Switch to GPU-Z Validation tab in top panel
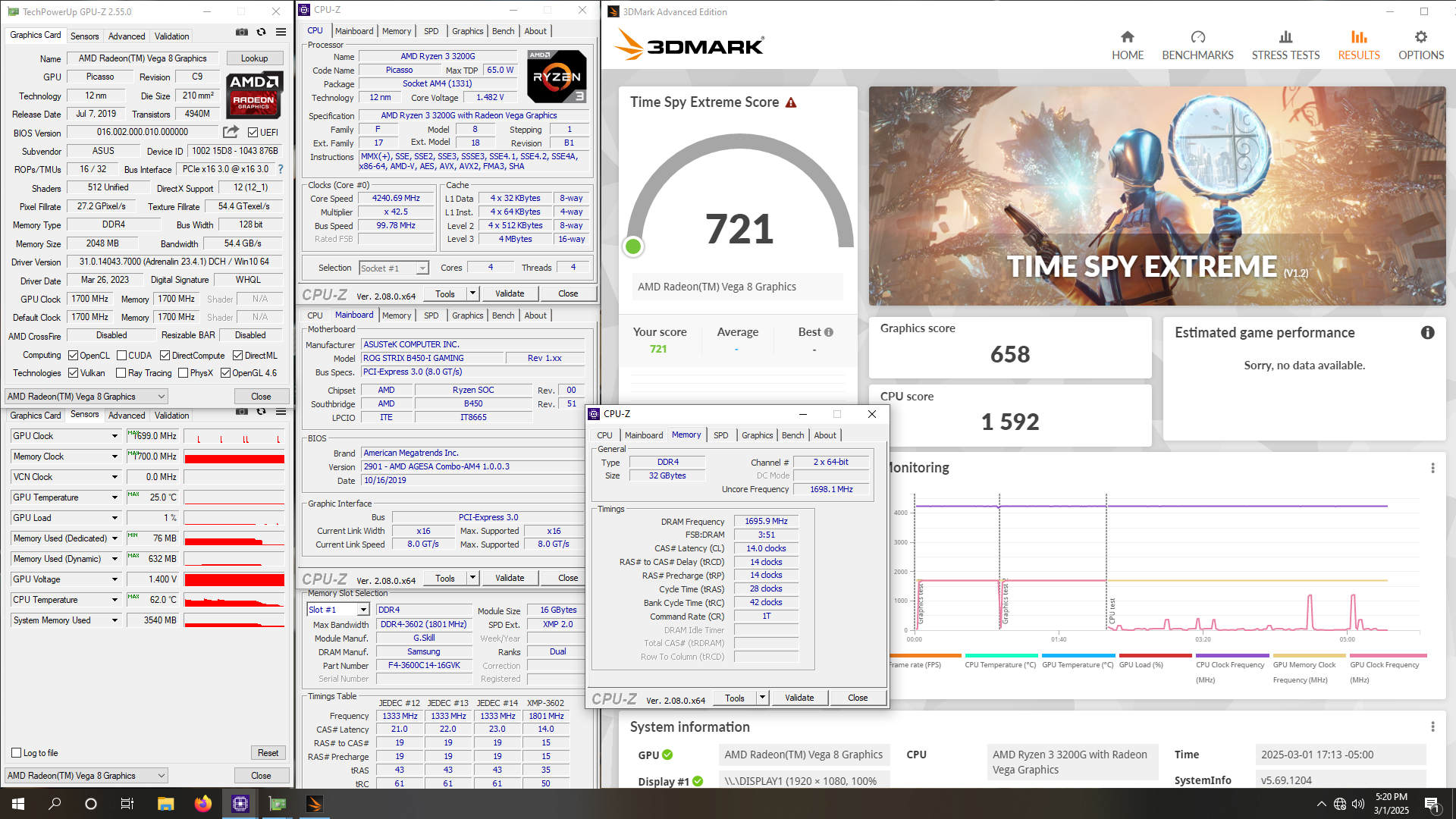The width and height of the screenshot is (1456, 819). (172, 36)
